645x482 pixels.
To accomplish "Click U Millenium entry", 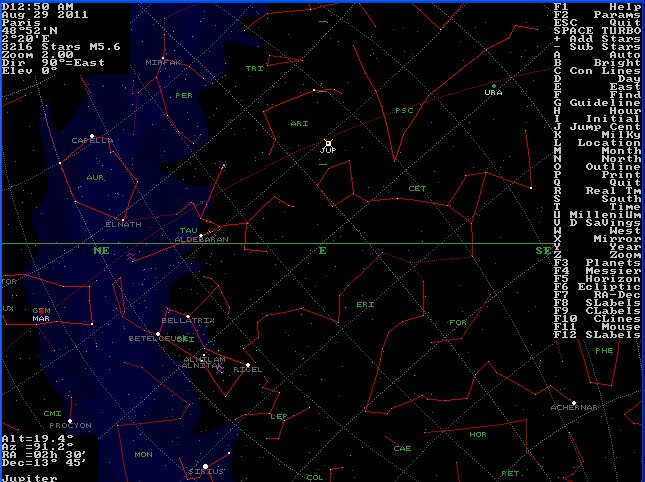I will 597,215.
